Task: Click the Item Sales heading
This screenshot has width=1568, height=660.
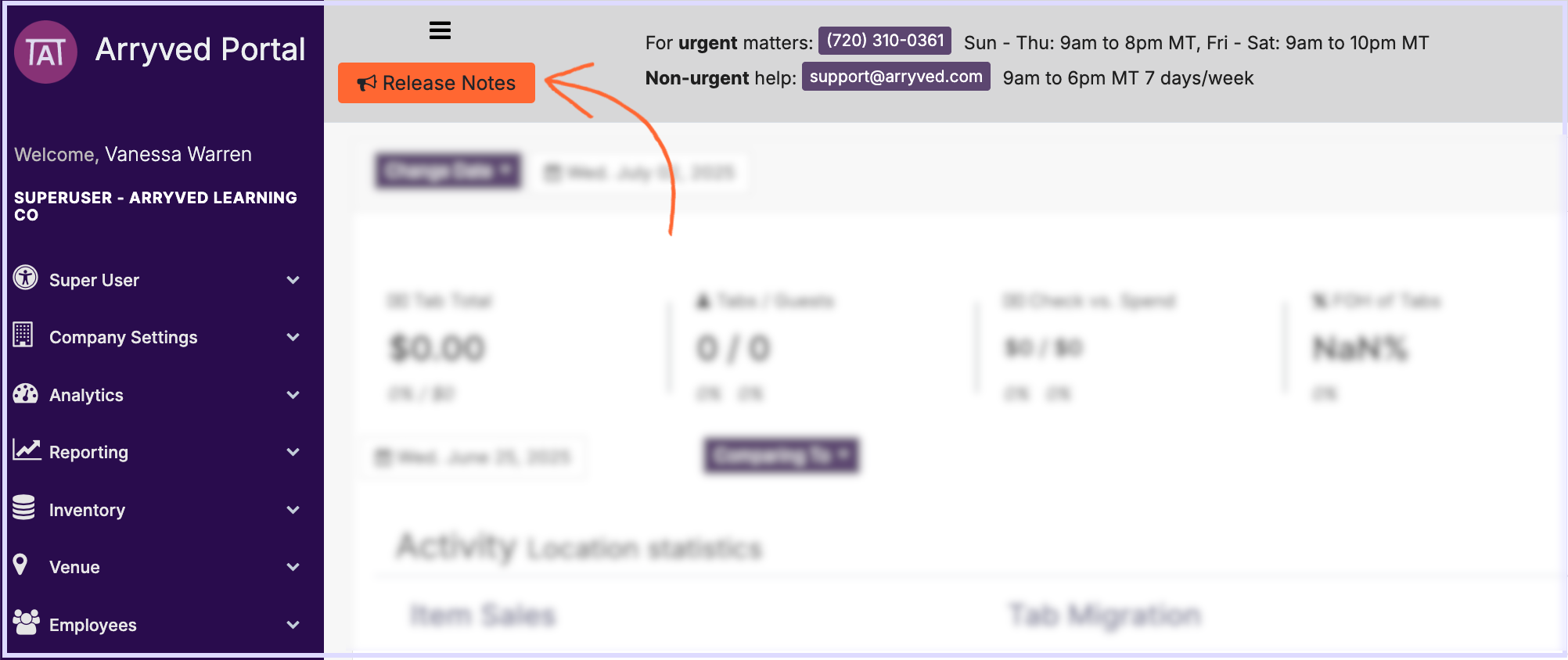Action: tap(483, 615)
